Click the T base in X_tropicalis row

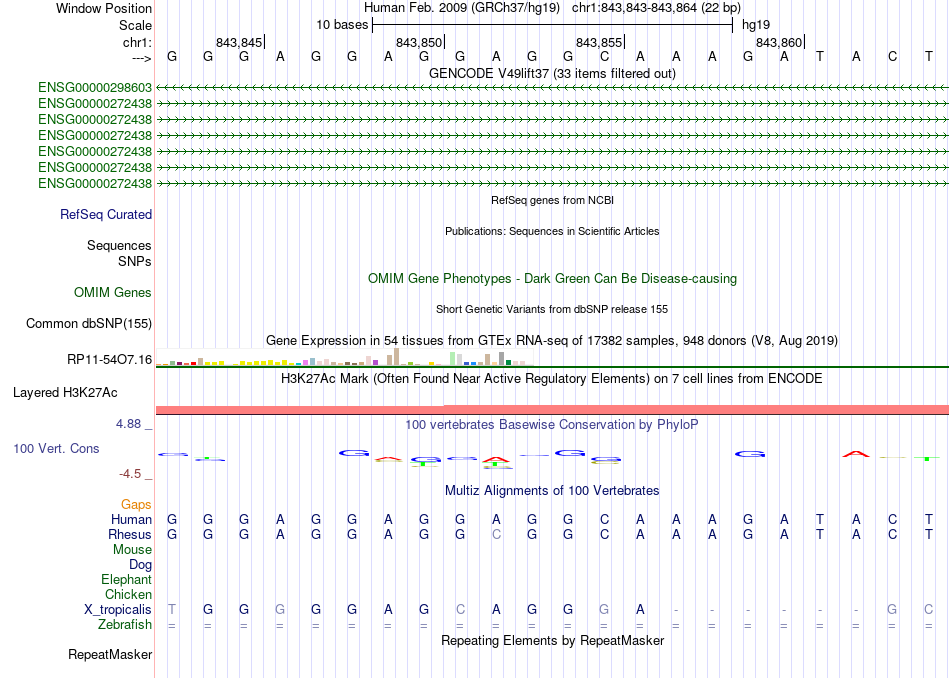click(172, 610)
